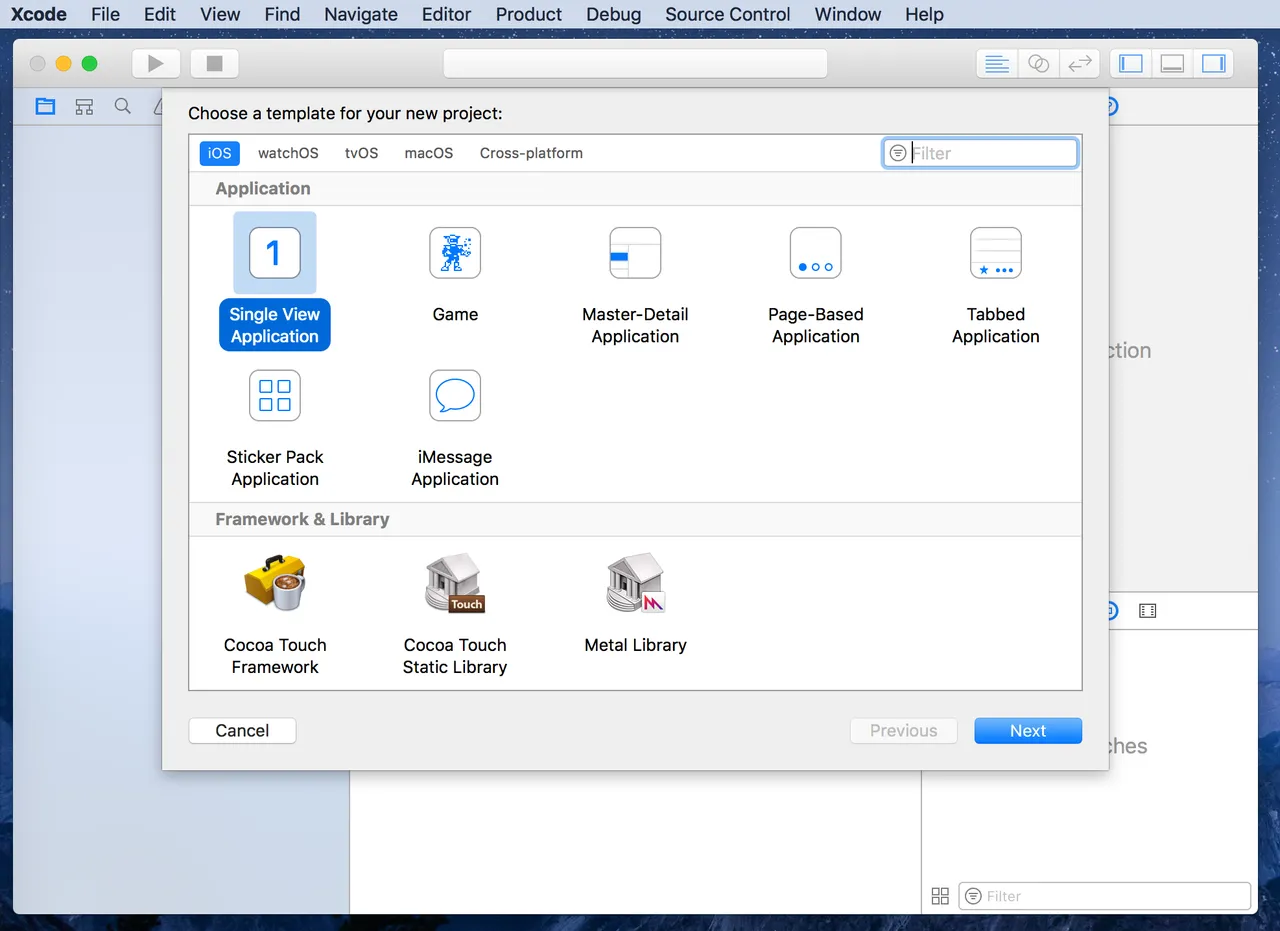Image resolution: width=1280 pixels, height=931 pixels.
Task: Open the Xcode application menu
Action: click(x=39, y=14)
